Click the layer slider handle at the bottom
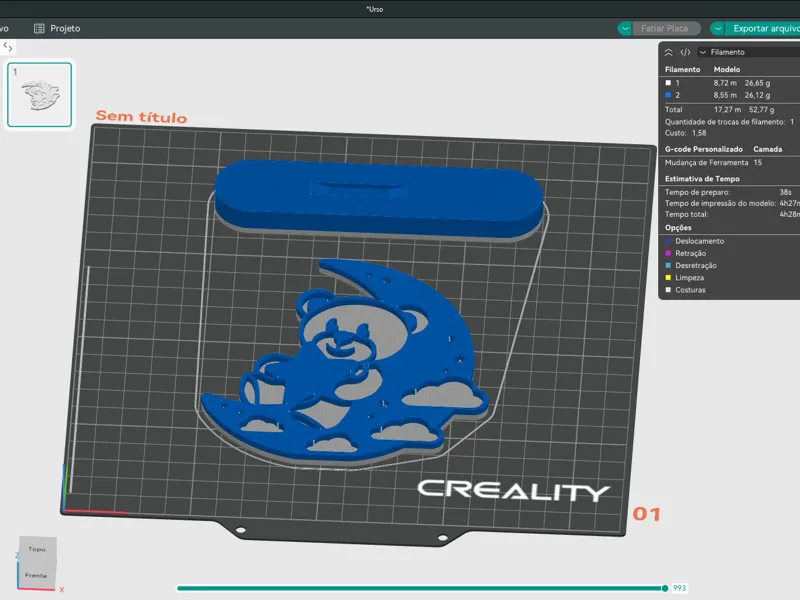800x600 pixels. coord(665,588)
